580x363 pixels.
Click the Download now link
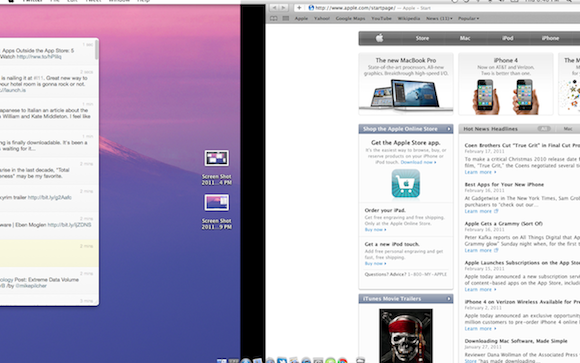pyautogui.click(x=418, y=162)
